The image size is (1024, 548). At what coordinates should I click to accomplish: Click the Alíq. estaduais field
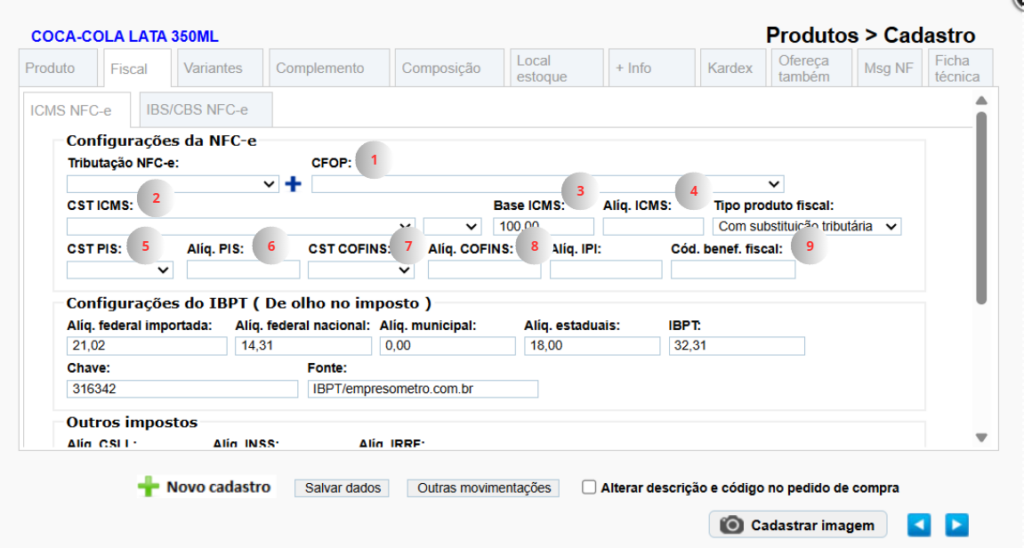592,346
